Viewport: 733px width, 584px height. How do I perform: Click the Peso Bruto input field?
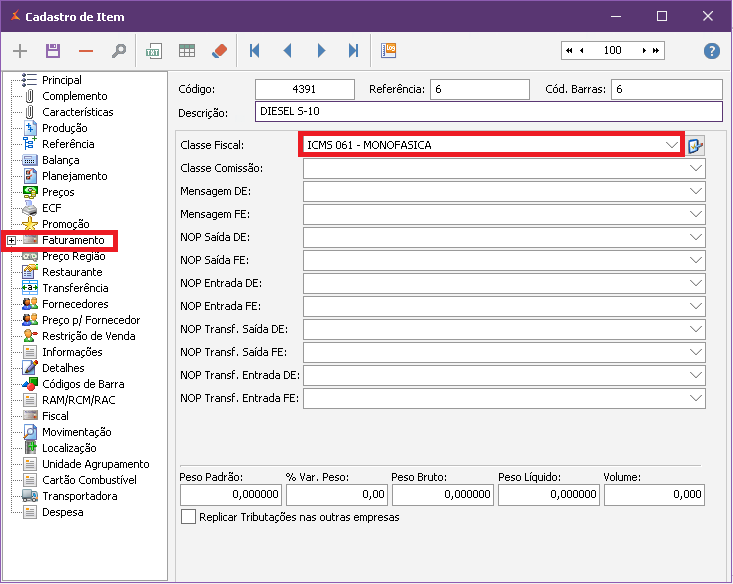coord(443,494)
